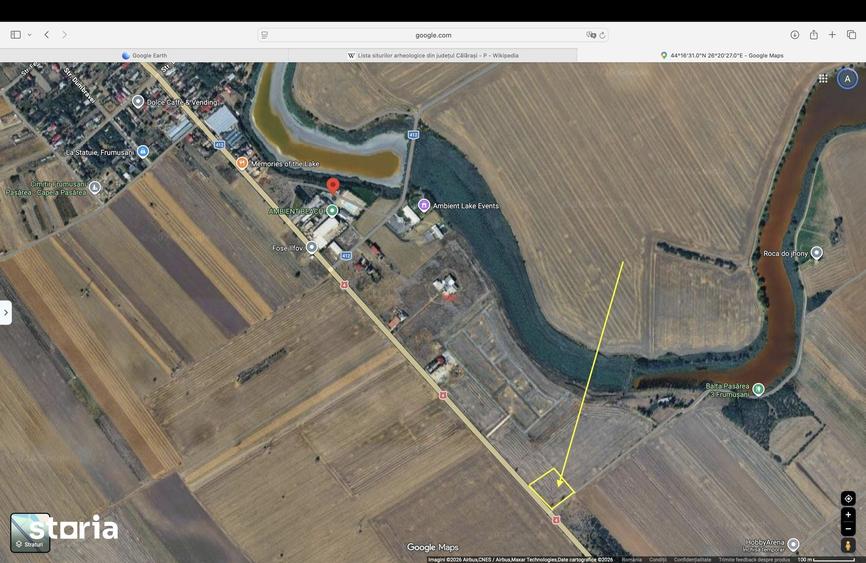Open the sidebar options dropdown chevron
Screen dimensions: 866x563
tap(29, 35)
